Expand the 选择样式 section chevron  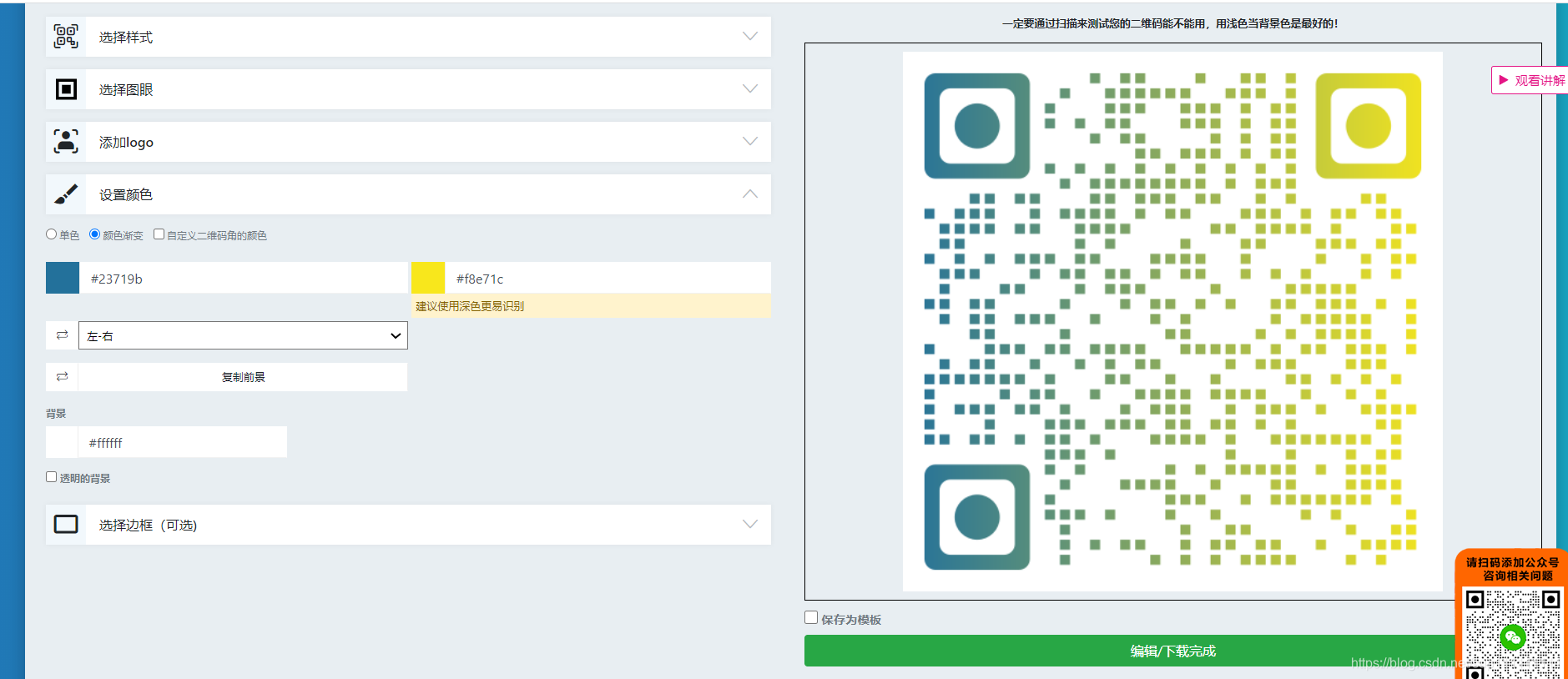click(750, 37)
